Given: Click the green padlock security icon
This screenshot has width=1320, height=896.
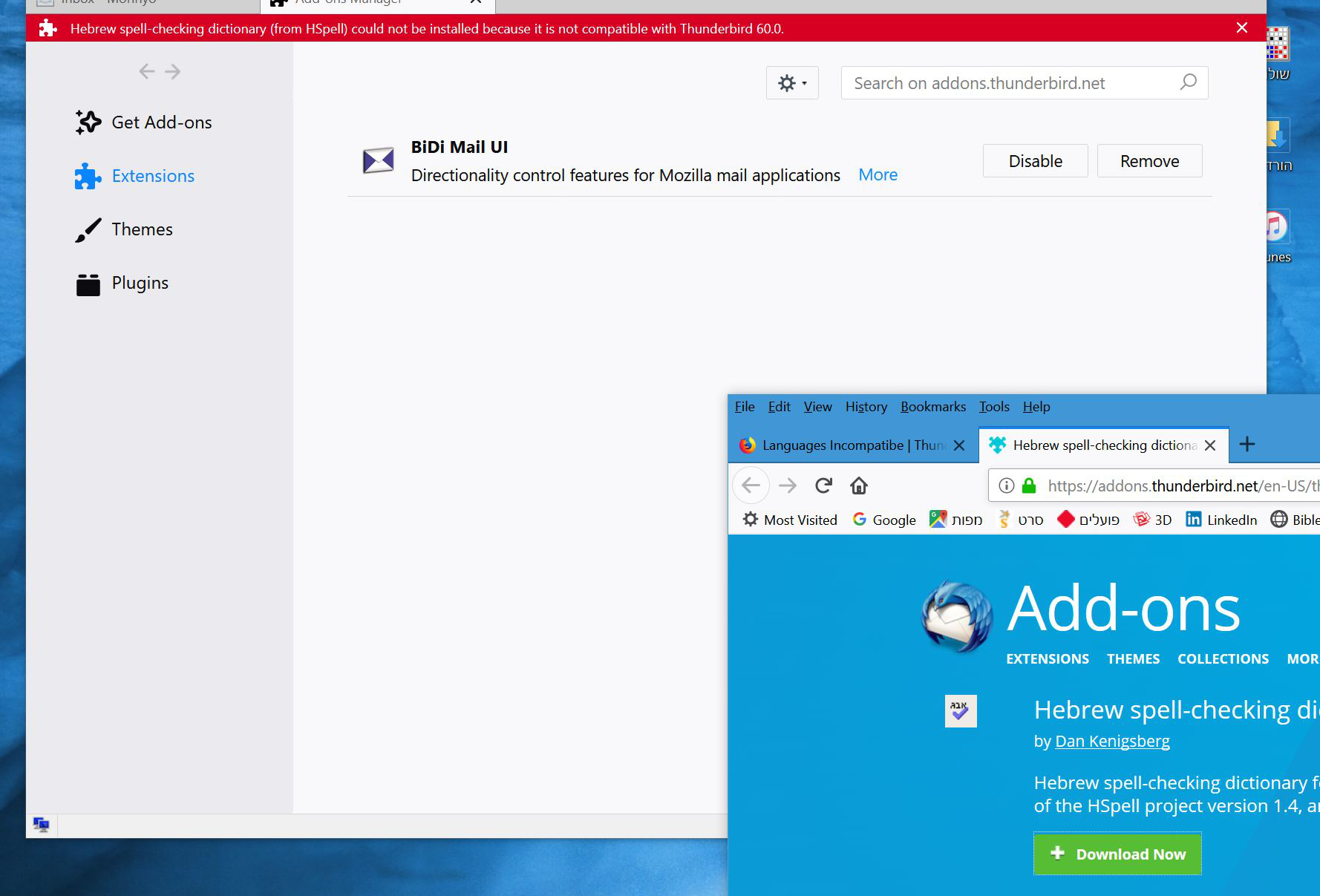Looking at the screenshot, I should point(1028,485).
